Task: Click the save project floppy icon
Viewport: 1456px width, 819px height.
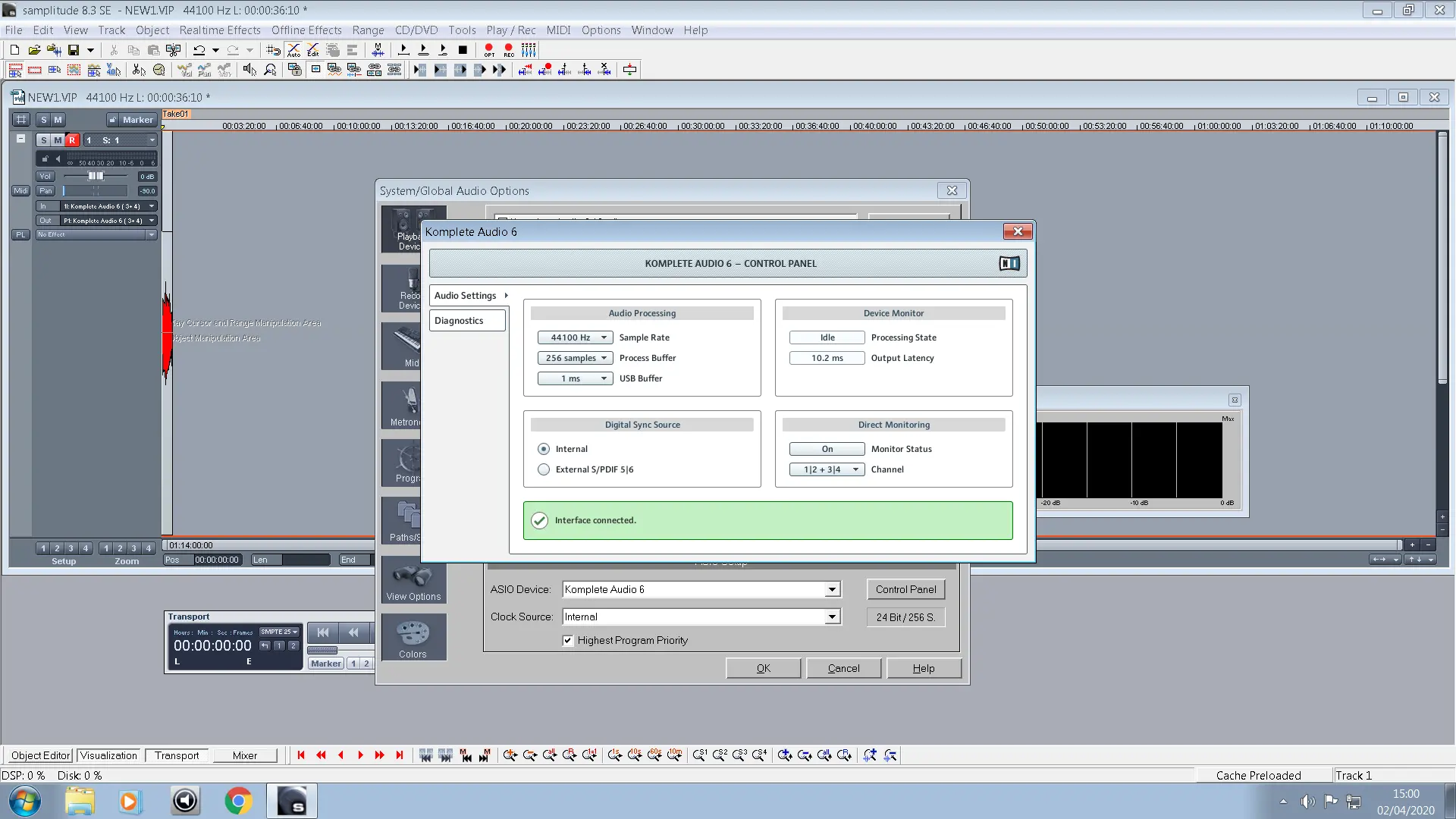Action: 74,50
